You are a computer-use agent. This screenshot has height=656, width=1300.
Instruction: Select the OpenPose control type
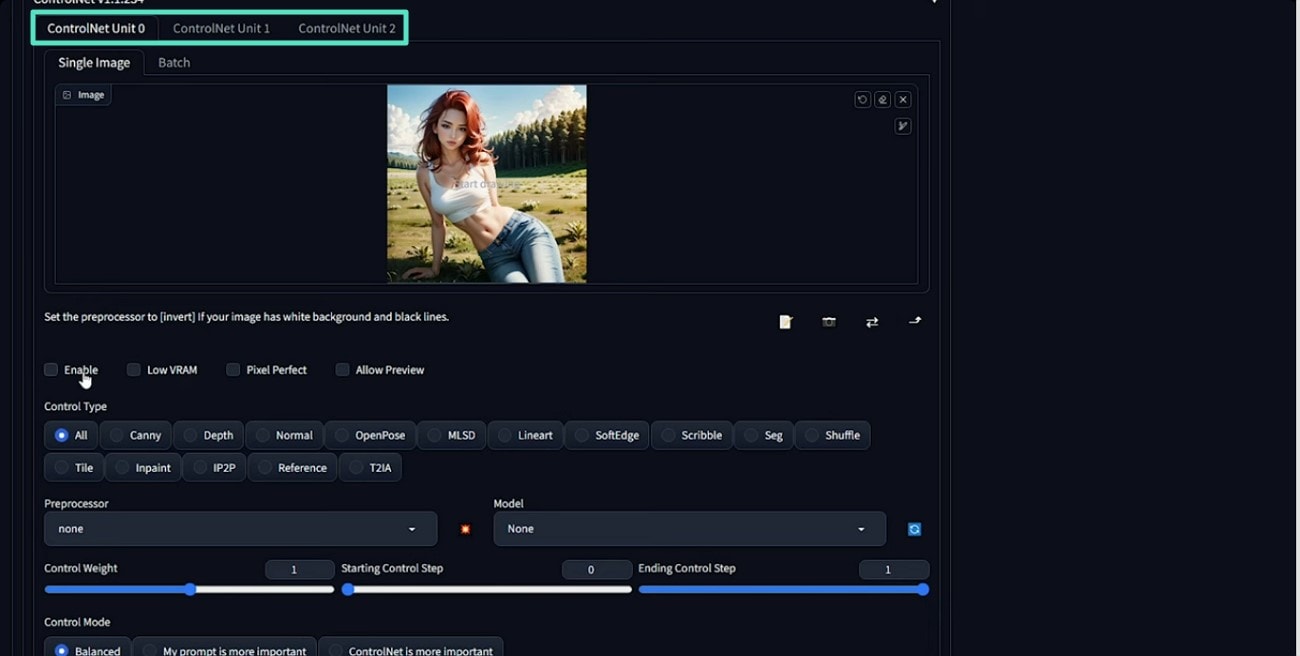click(x=370, y=435)
